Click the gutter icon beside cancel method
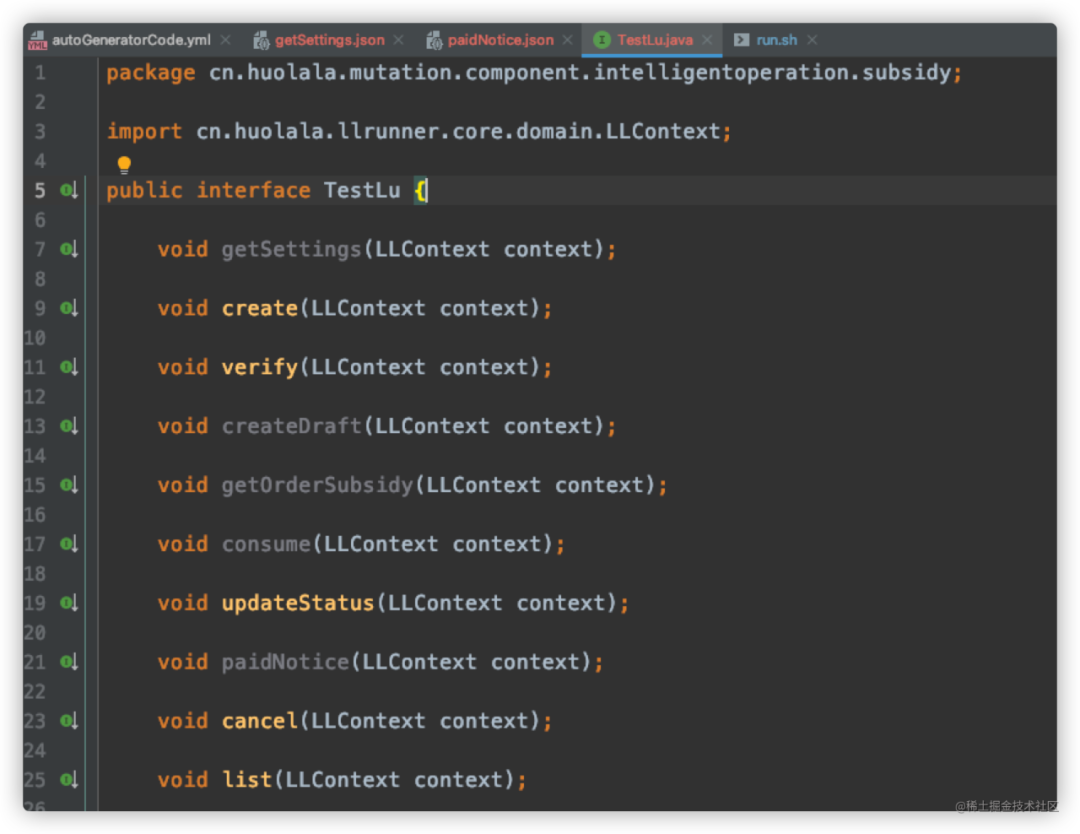This screenshot has height=834, width=1080. click(x=69, y=721)
